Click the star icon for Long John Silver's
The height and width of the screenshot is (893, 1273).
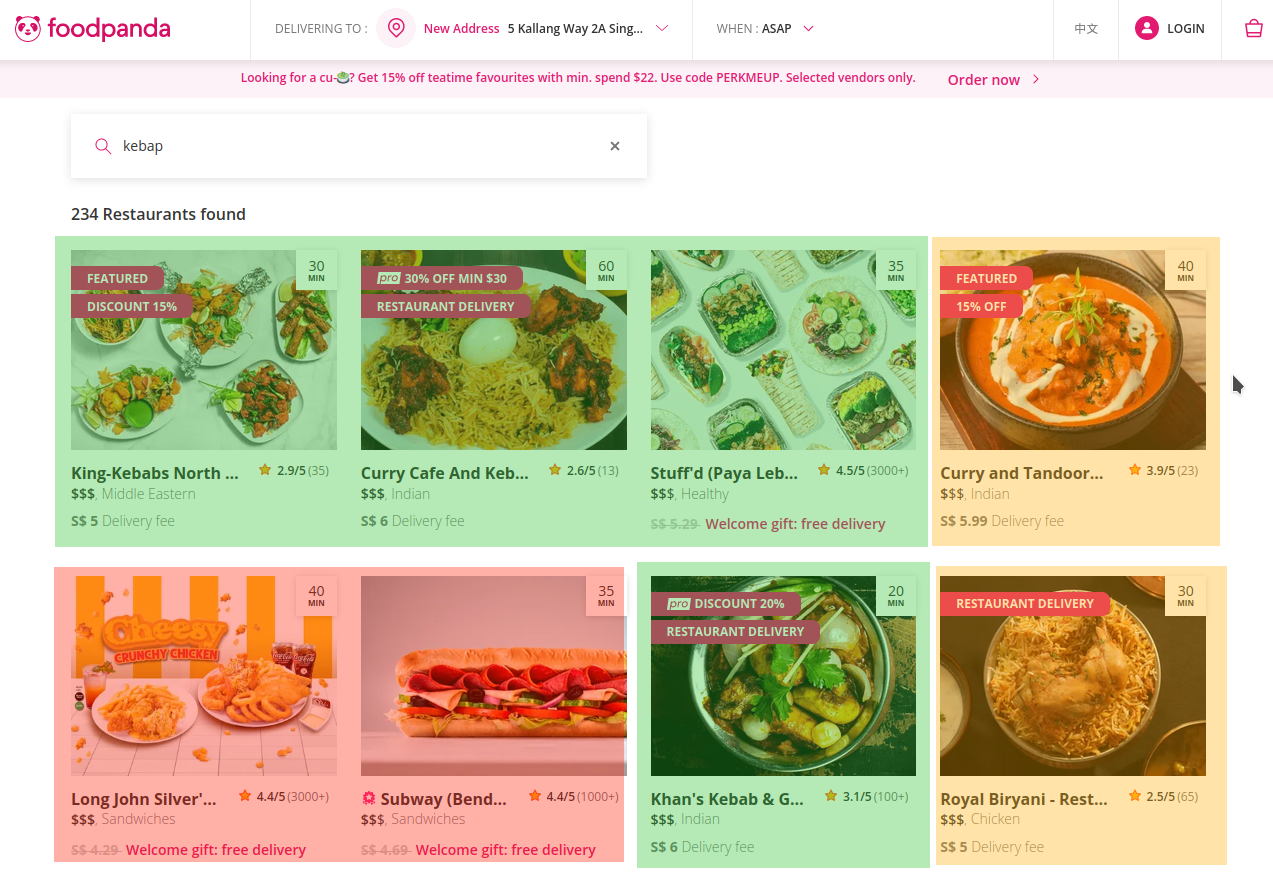245,796
